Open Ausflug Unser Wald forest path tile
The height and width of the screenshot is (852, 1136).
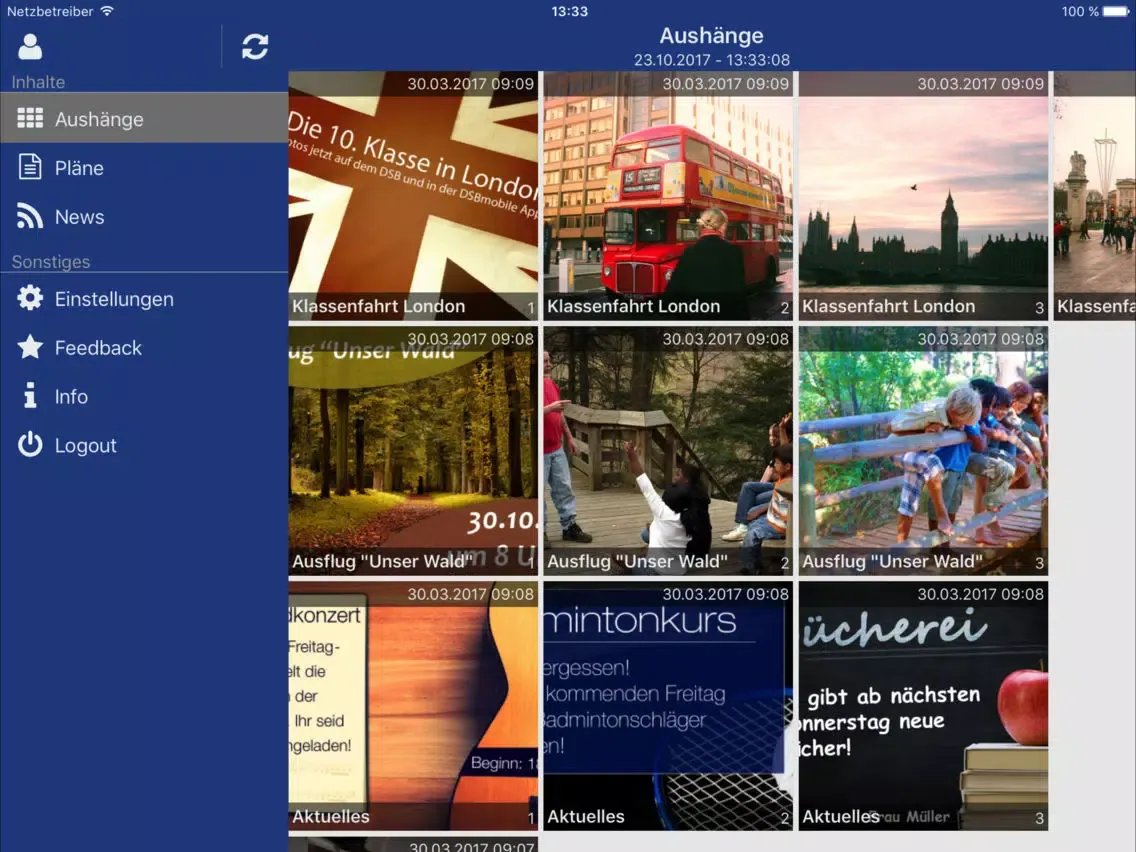click(x=413, y=451)
